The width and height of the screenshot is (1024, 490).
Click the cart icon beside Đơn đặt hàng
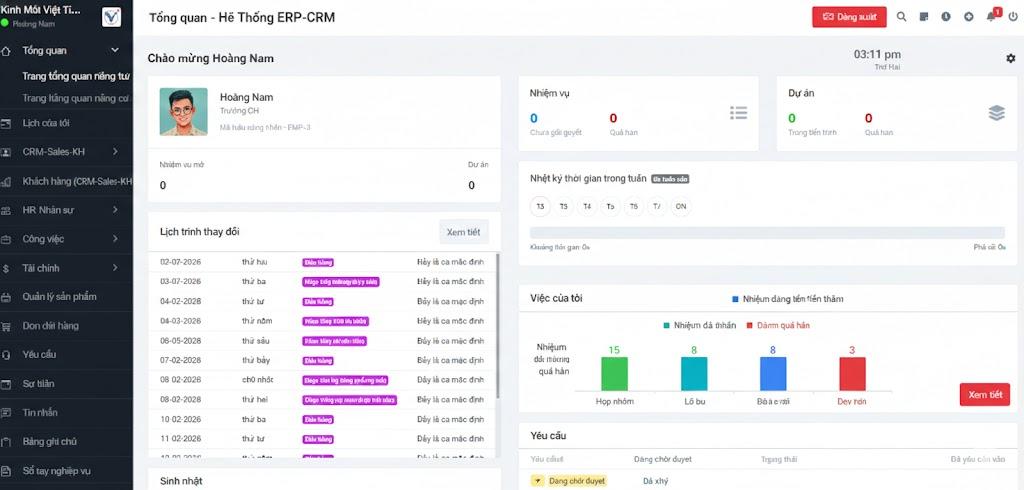[6, 326]
